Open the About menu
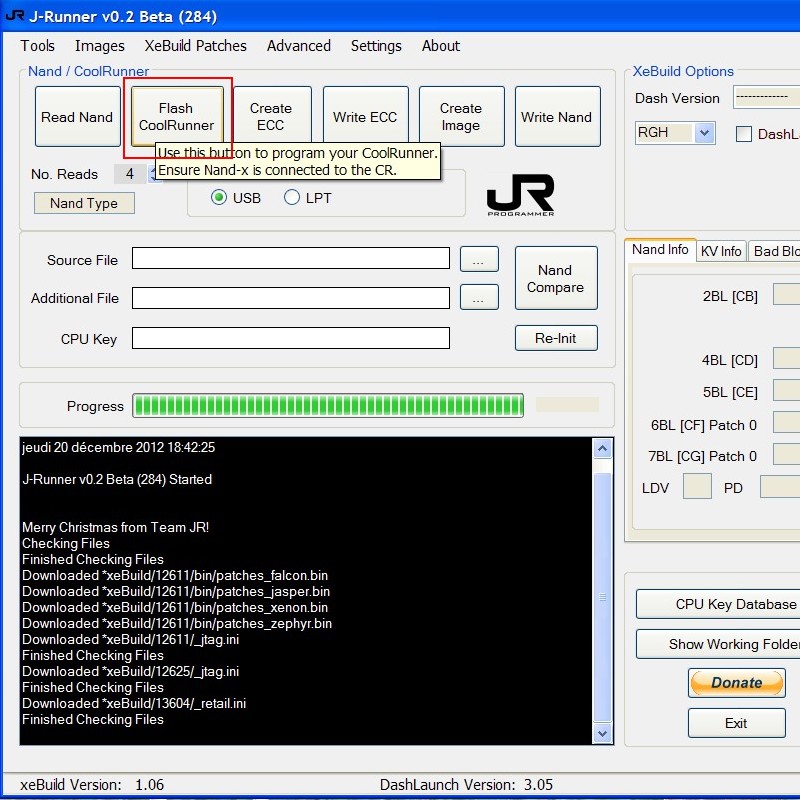This screenshot has width=800, height=800. [x=441, y=46]
